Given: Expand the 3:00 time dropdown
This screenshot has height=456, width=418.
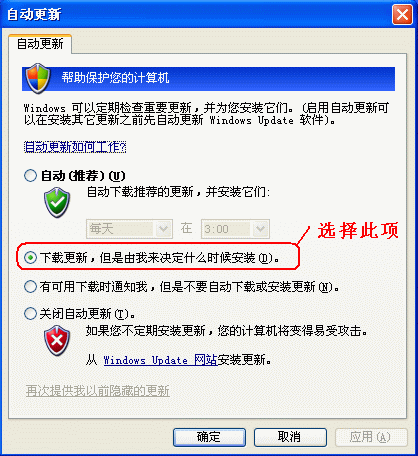Looking at the screenshot, I should pyautogui.click(x=235, y=229).
